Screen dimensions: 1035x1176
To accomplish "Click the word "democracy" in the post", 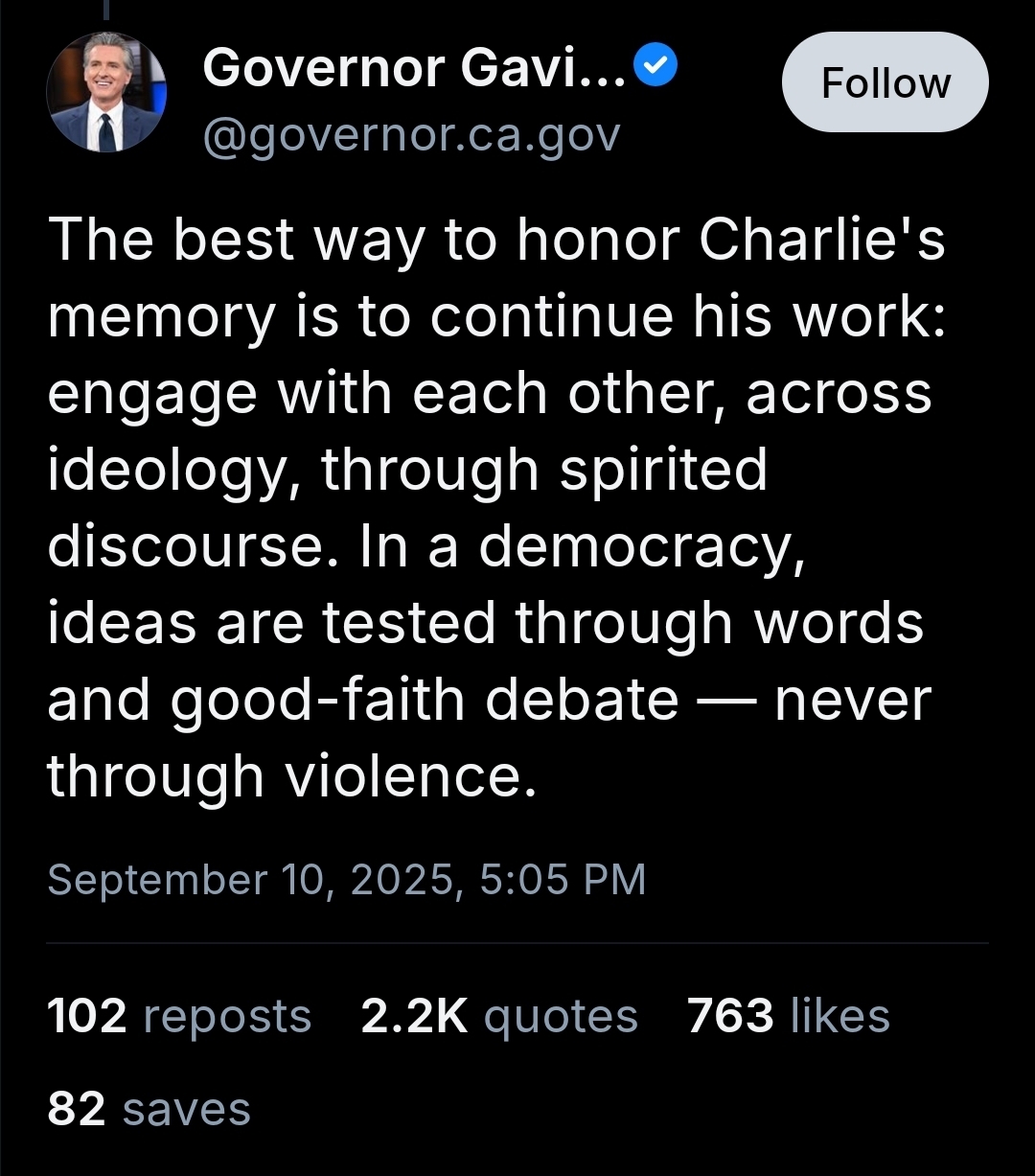I will click(x=638, y=546).
